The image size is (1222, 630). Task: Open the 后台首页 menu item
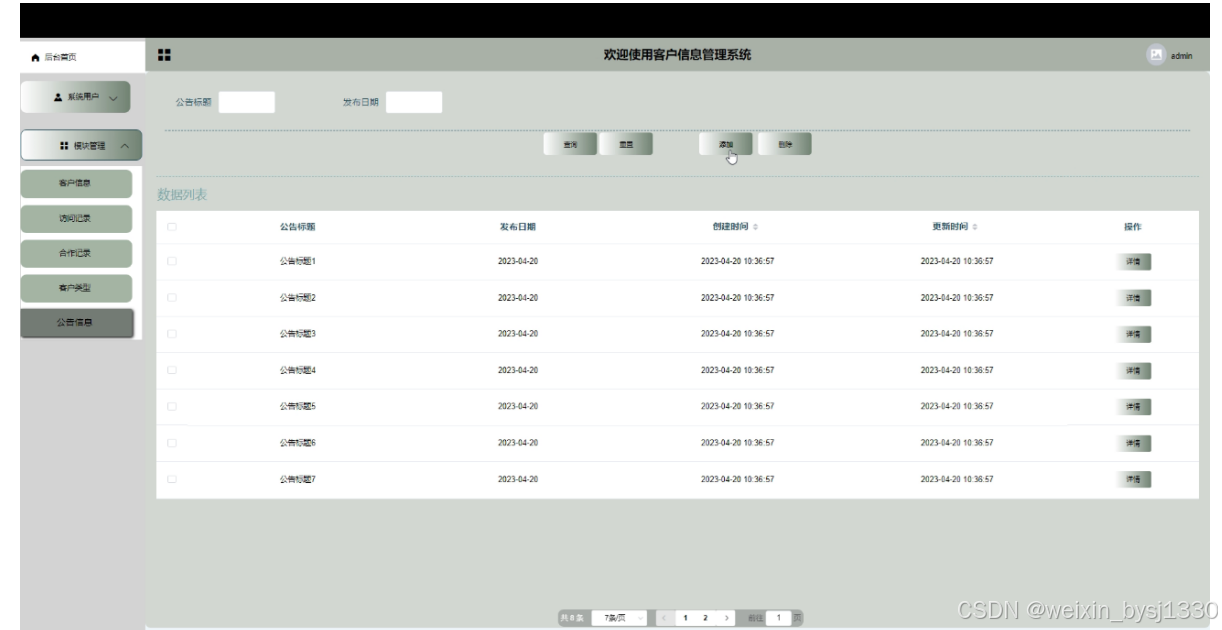click(80, 56)
